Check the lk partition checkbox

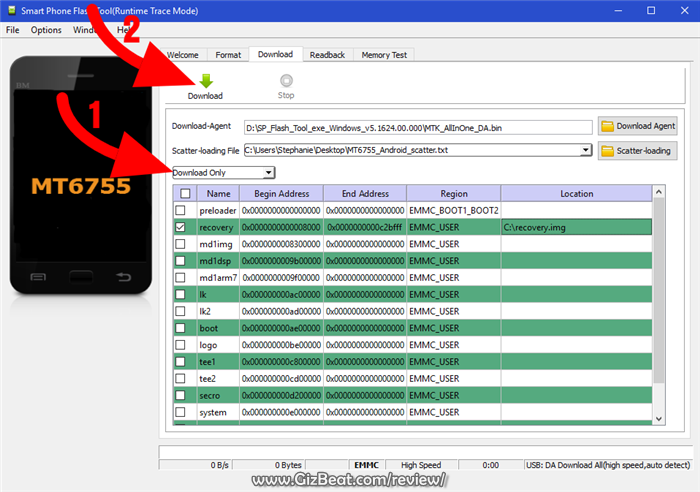pos(180,294)
